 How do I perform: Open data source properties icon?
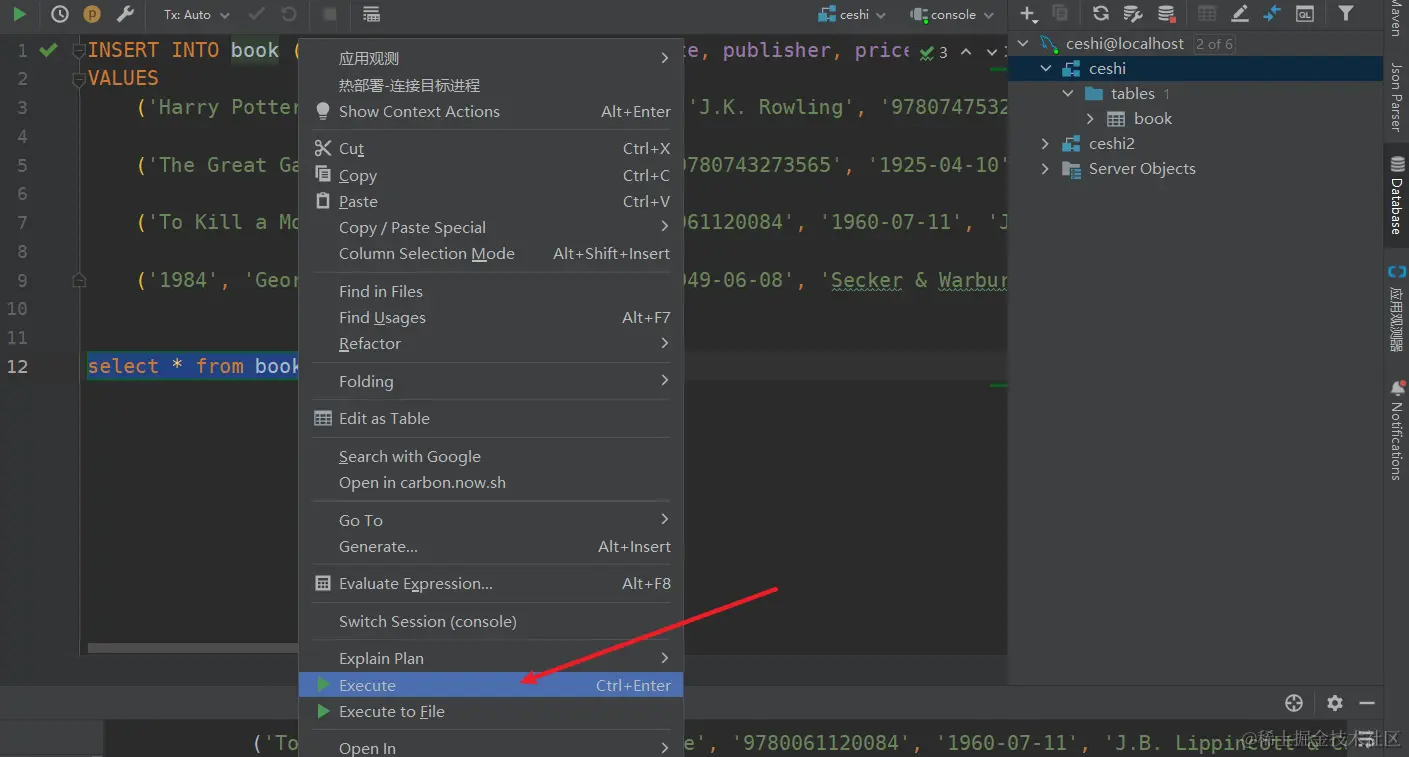(1133, 14)
